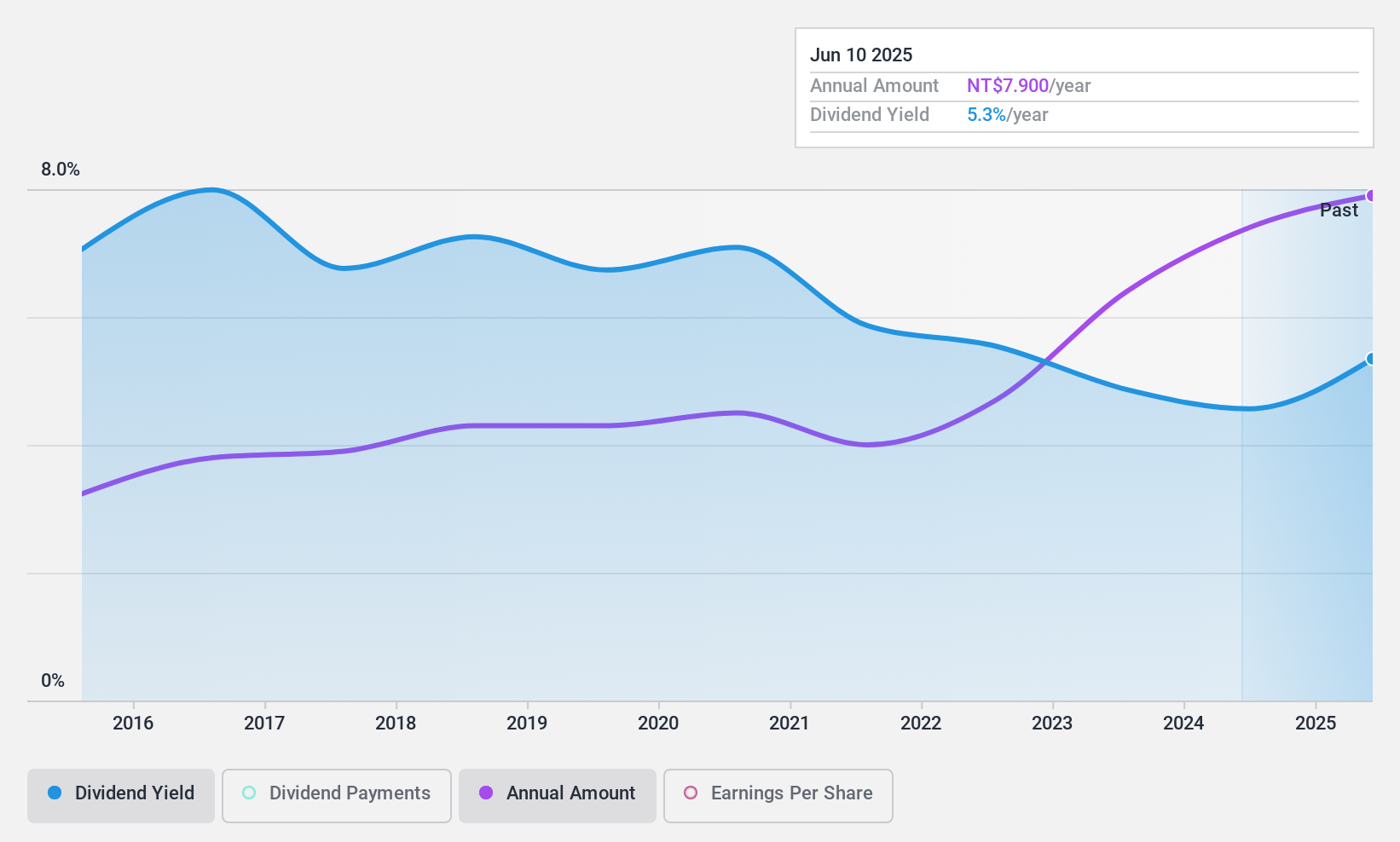
Task: Click the Past region label
Action: coord(1339,210)
